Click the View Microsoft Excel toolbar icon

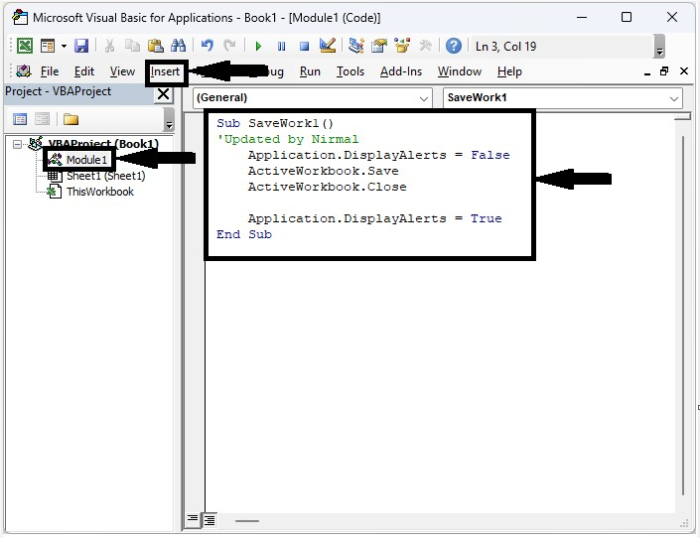(x=25, y=46)
